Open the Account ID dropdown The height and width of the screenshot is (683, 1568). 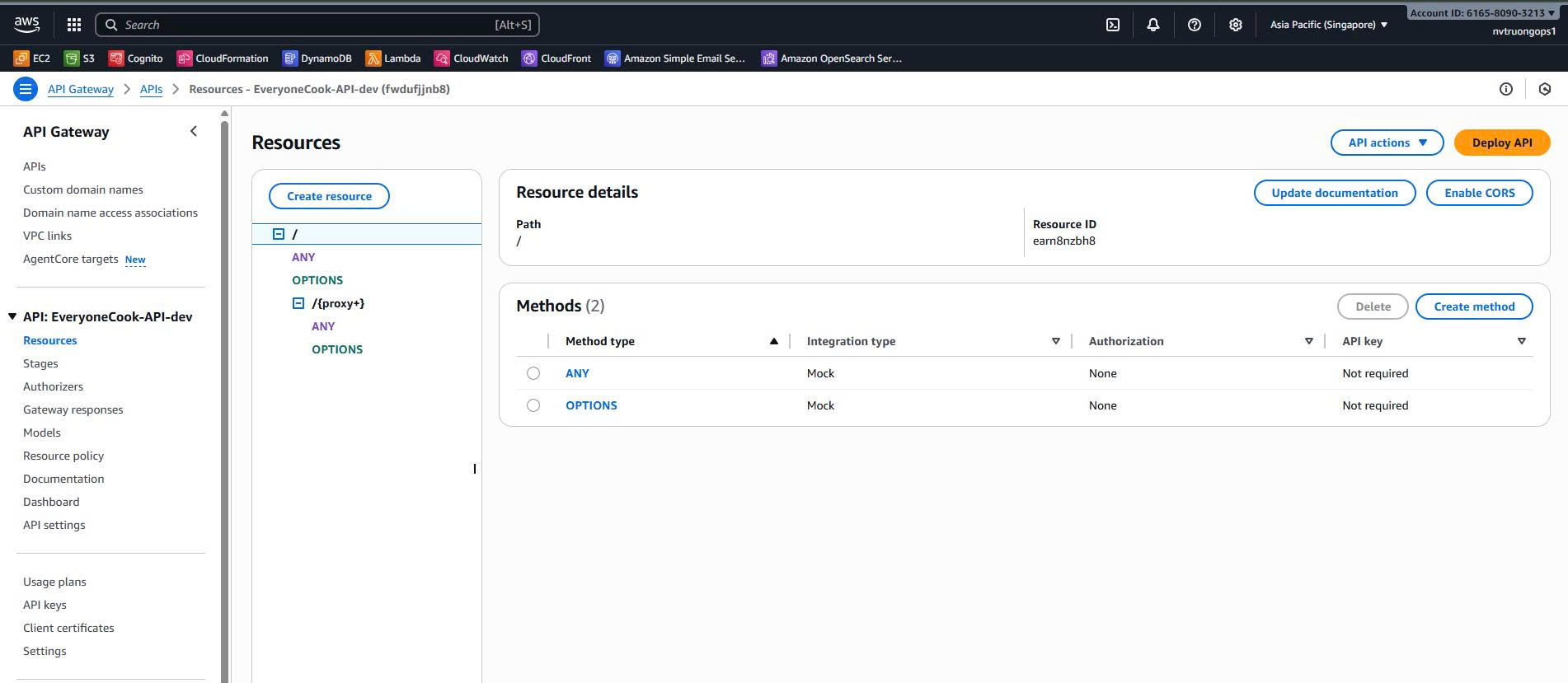(1482, 13)
